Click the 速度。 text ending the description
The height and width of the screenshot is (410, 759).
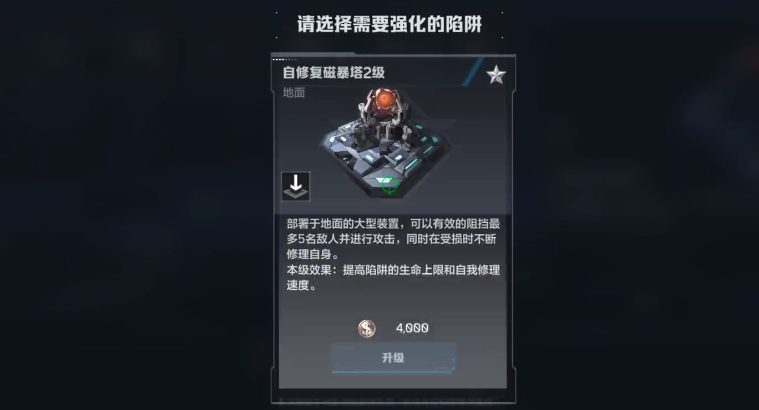point(302,285)
